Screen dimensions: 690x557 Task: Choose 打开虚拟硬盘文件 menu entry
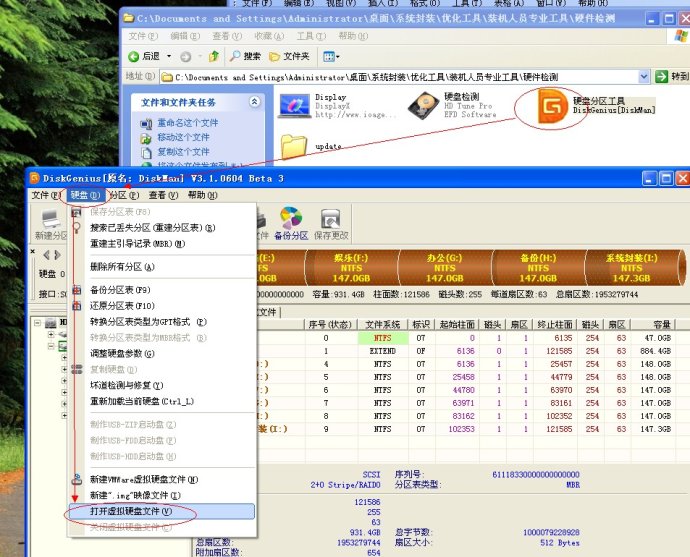pos(162,511)
